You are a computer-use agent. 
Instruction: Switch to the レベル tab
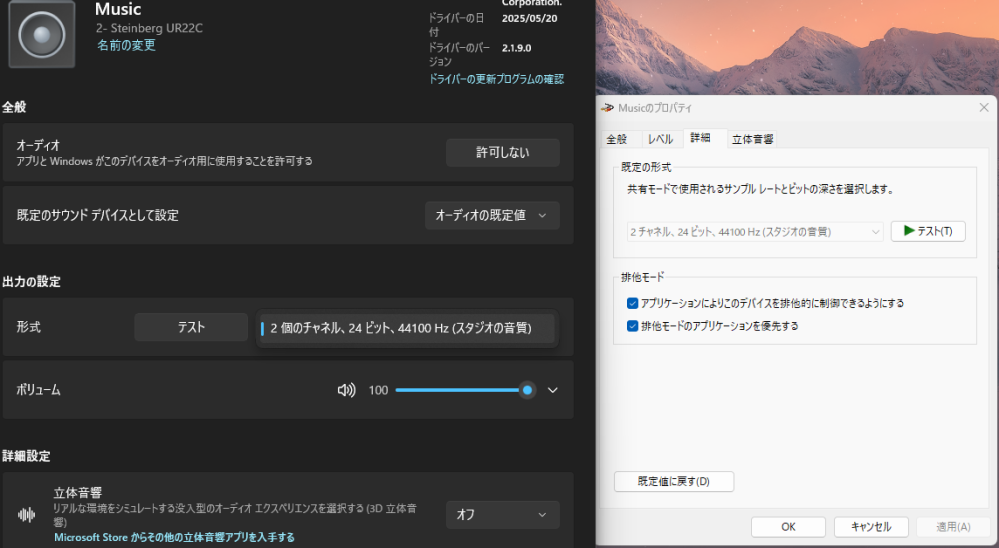coord(660,139)
